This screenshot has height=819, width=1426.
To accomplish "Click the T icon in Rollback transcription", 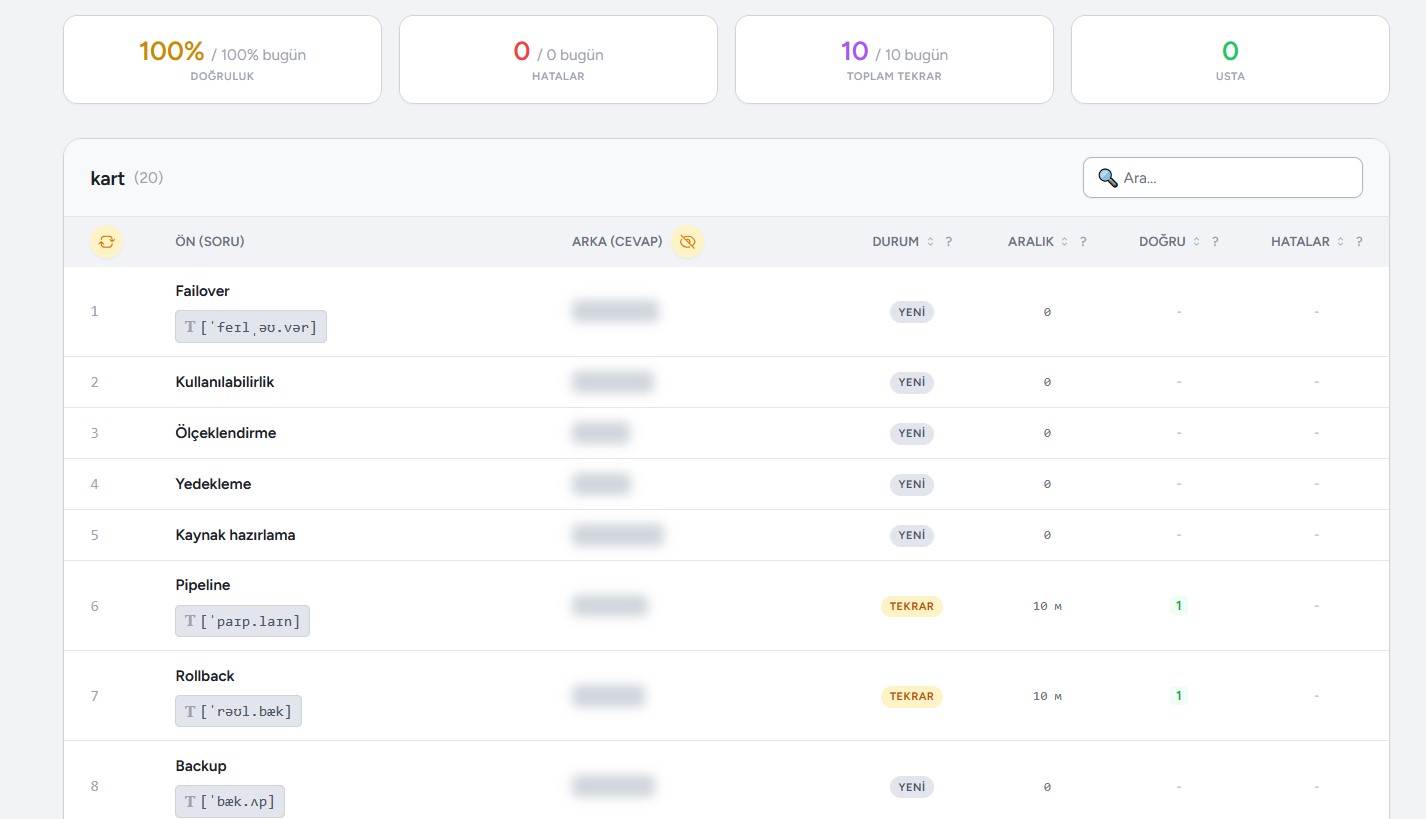I will coord(190,712).
